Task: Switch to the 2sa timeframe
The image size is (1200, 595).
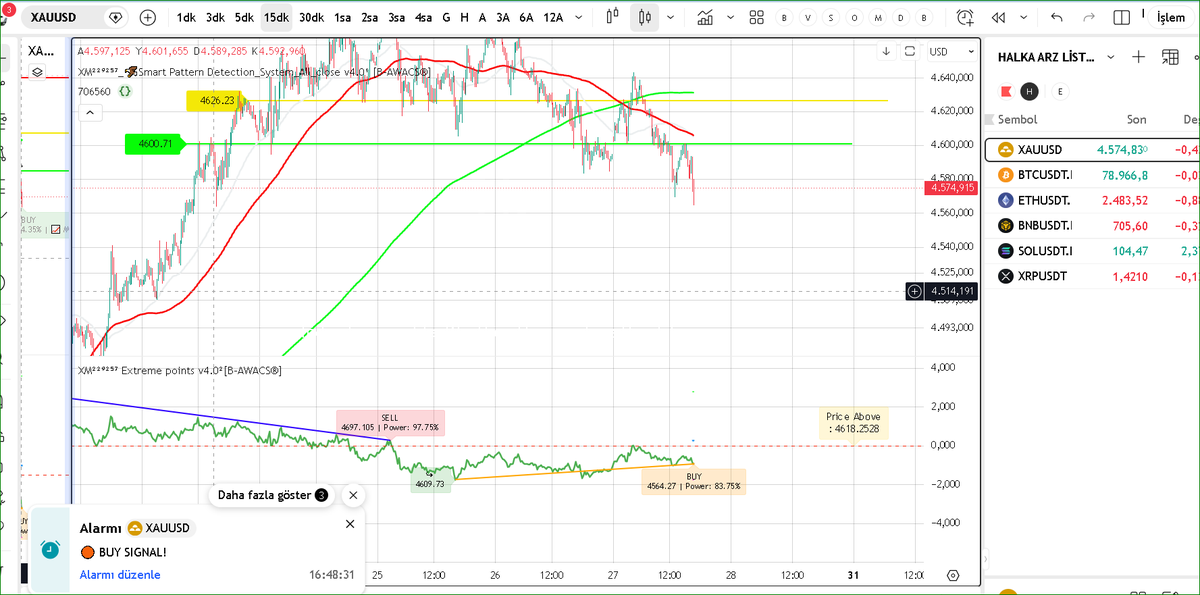Action: point(370,17)
